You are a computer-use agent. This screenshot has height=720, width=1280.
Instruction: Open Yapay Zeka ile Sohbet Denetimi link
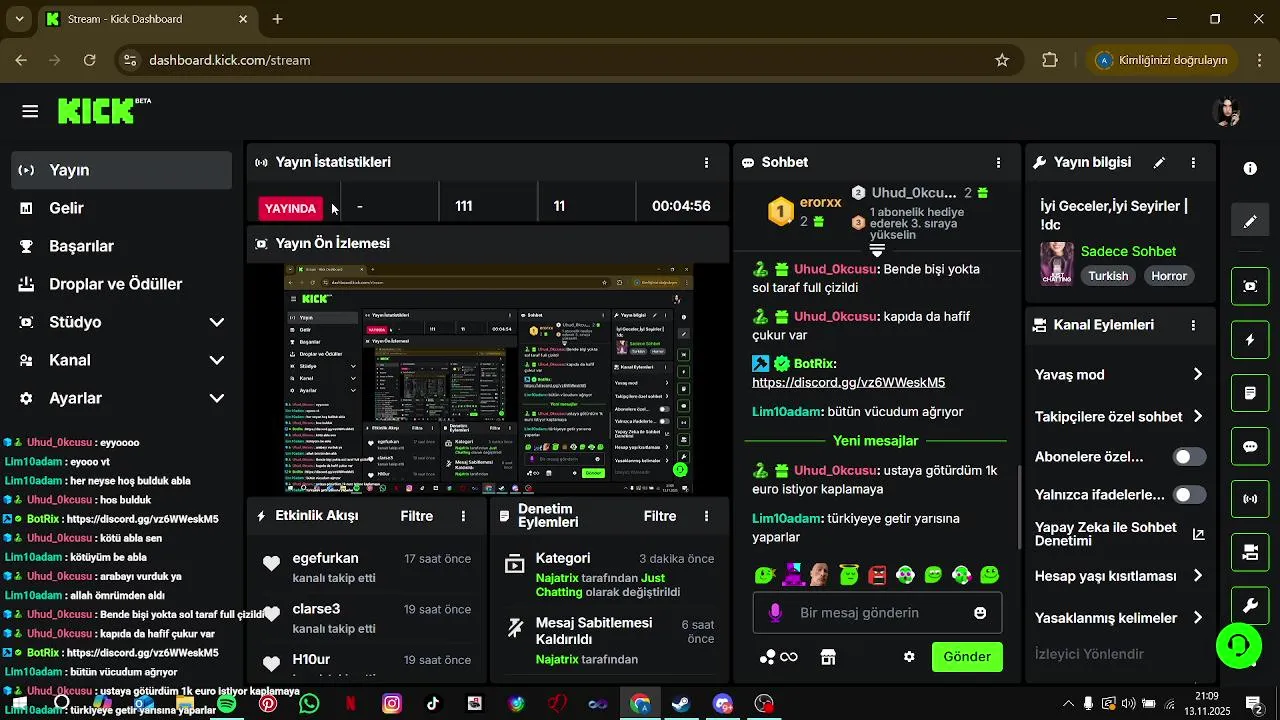coord(1119,534)
